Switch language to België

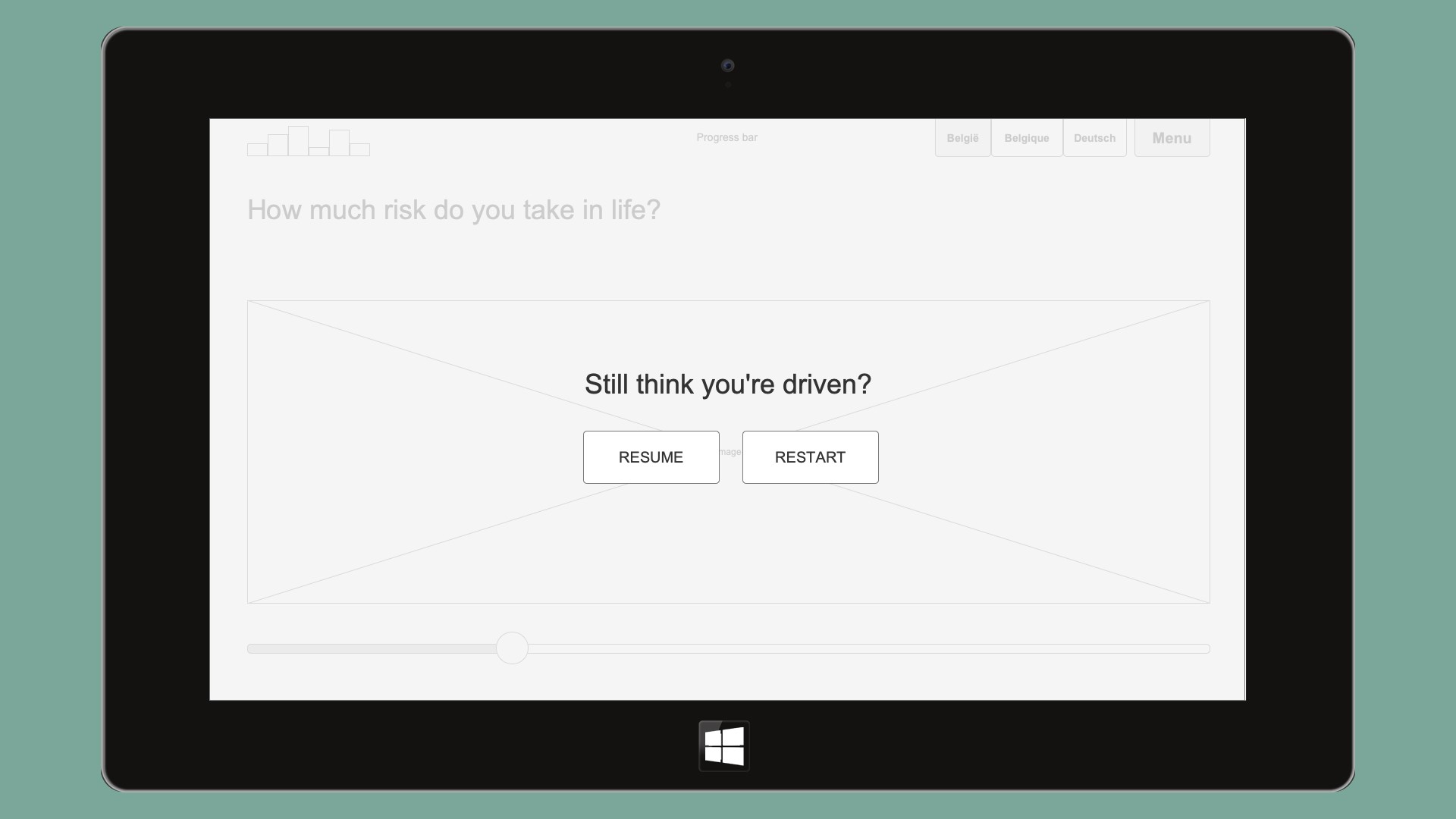coord(962,138)
